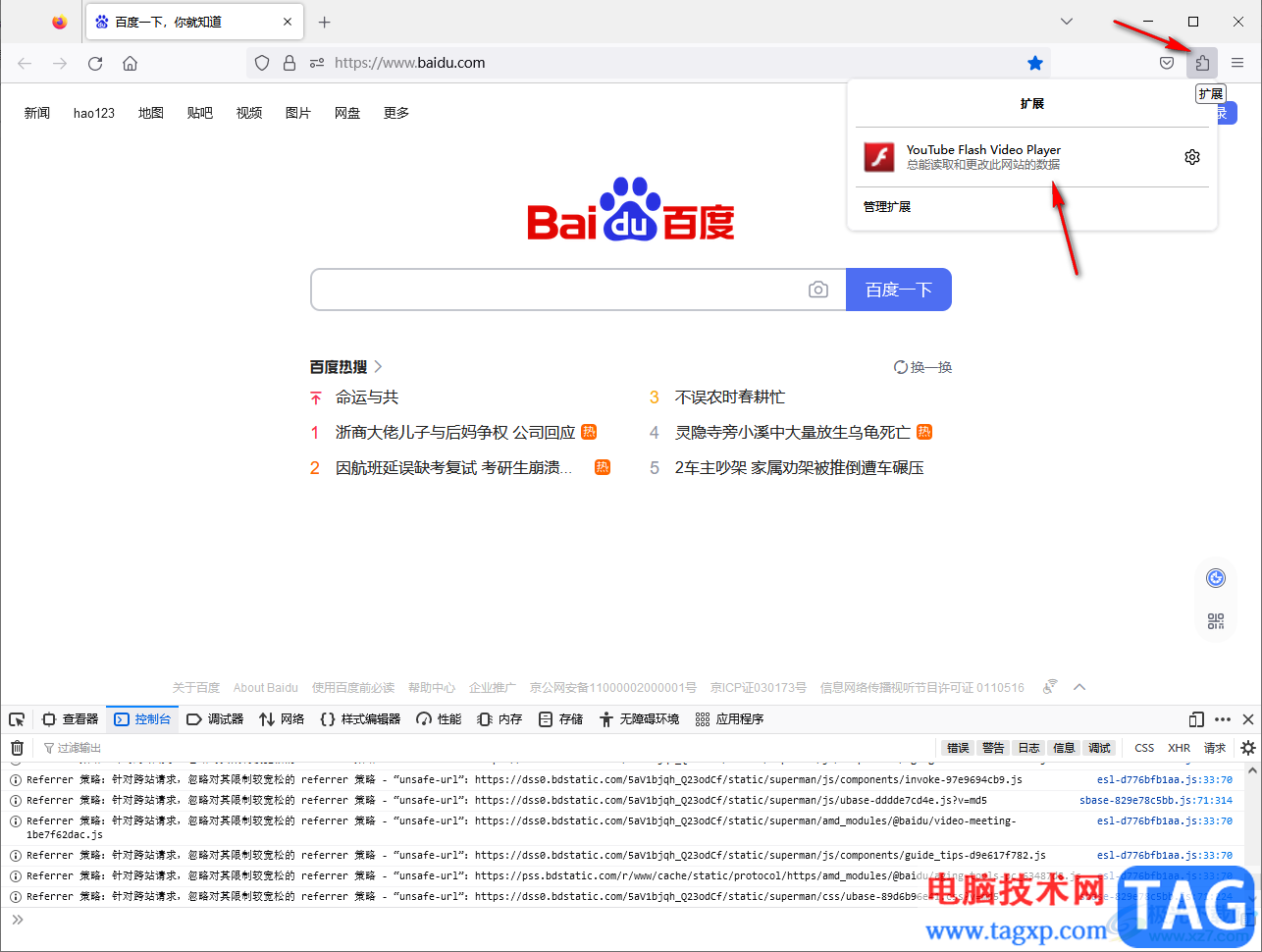Screen dimensions: 1262x952
Task: Refresh the Baidu hot search list with 换一换
Action: click(x=923, y=367)
